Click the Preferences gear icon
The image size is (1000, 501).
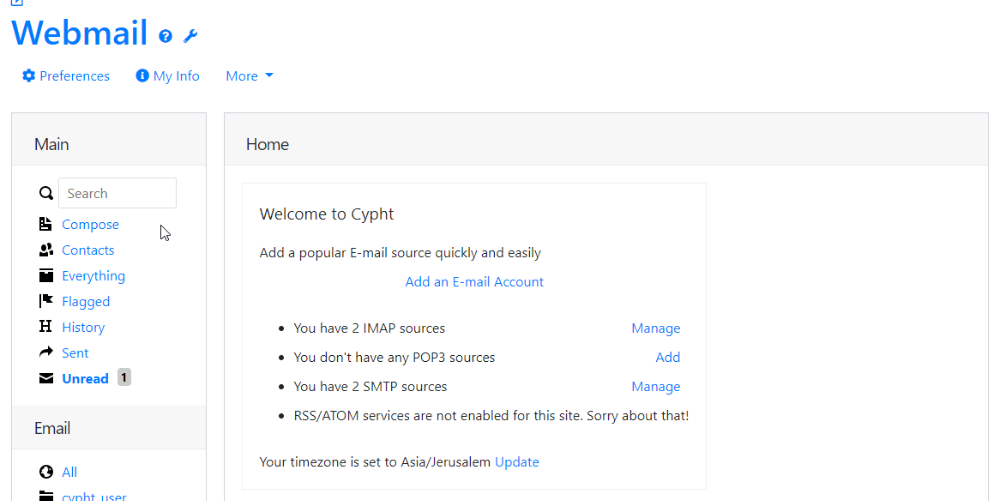click(x=29, y=76)
